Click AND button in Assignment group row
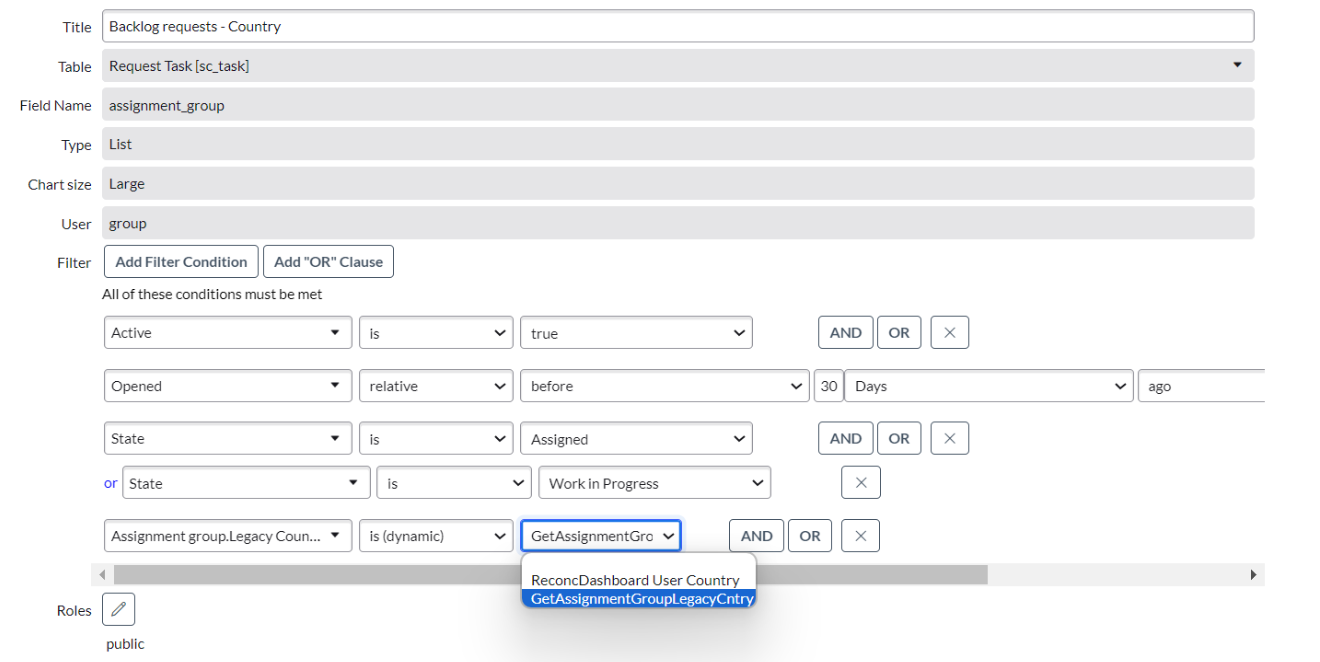 756,536
